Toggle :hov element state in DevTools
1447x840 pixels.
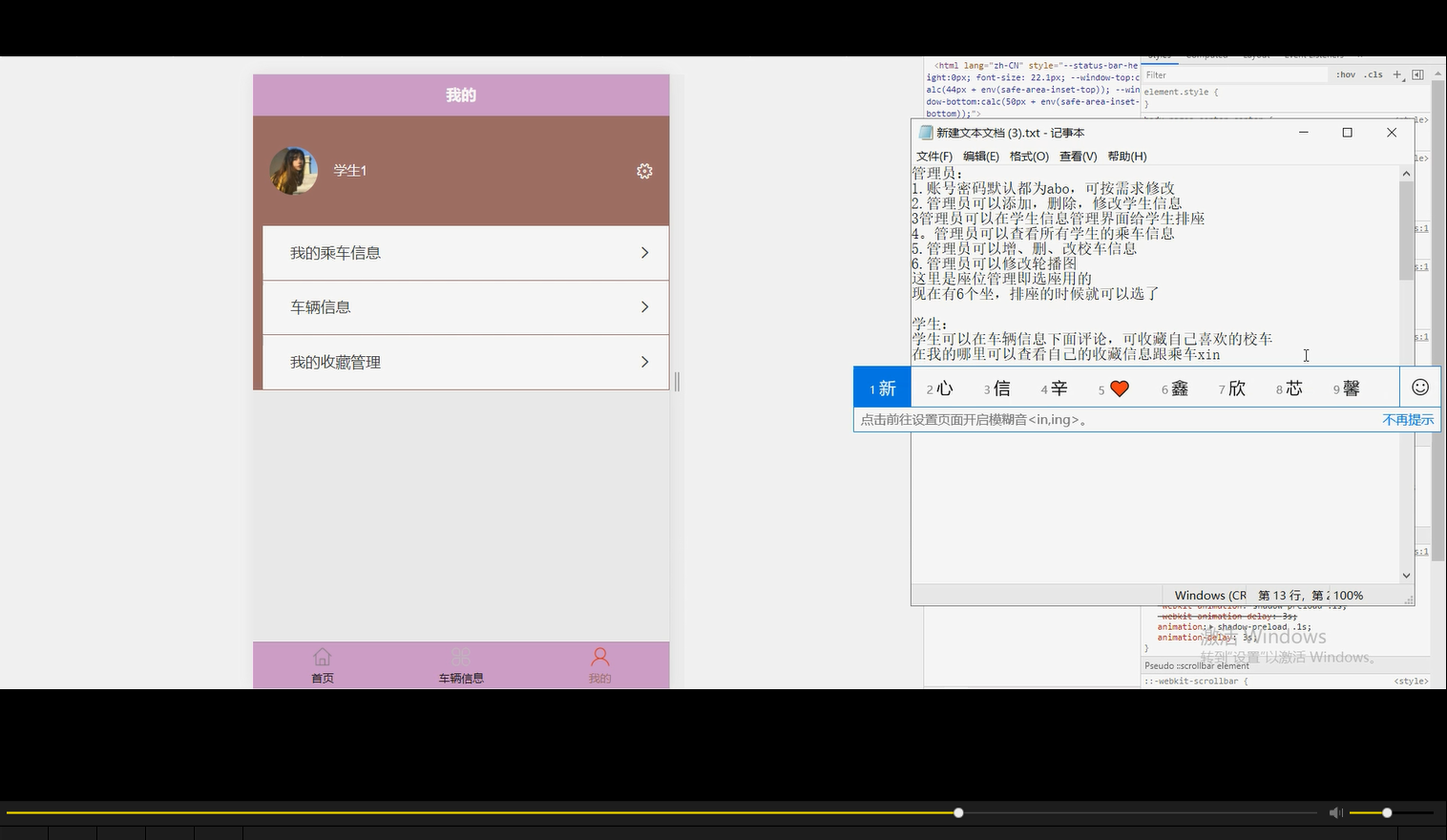click(1346, 74)
